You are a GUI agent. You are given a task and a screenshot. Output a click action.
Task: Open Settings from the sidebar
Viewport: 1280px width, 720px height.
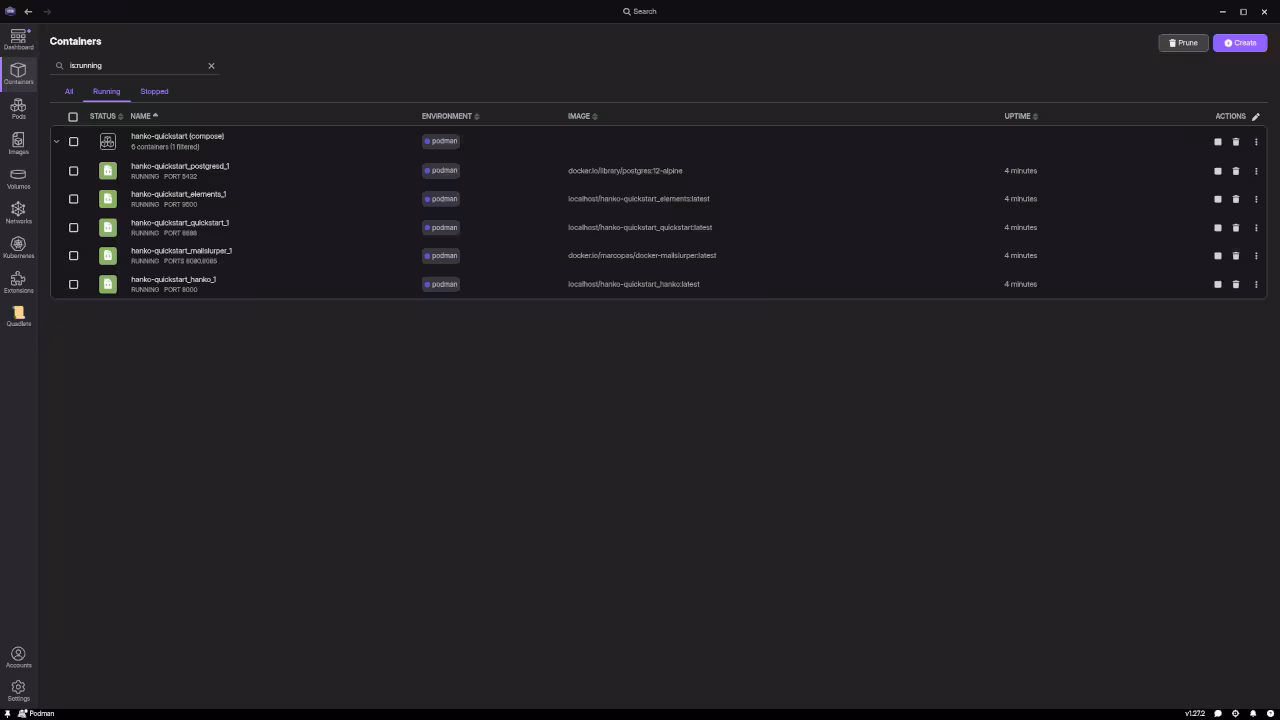18,691
